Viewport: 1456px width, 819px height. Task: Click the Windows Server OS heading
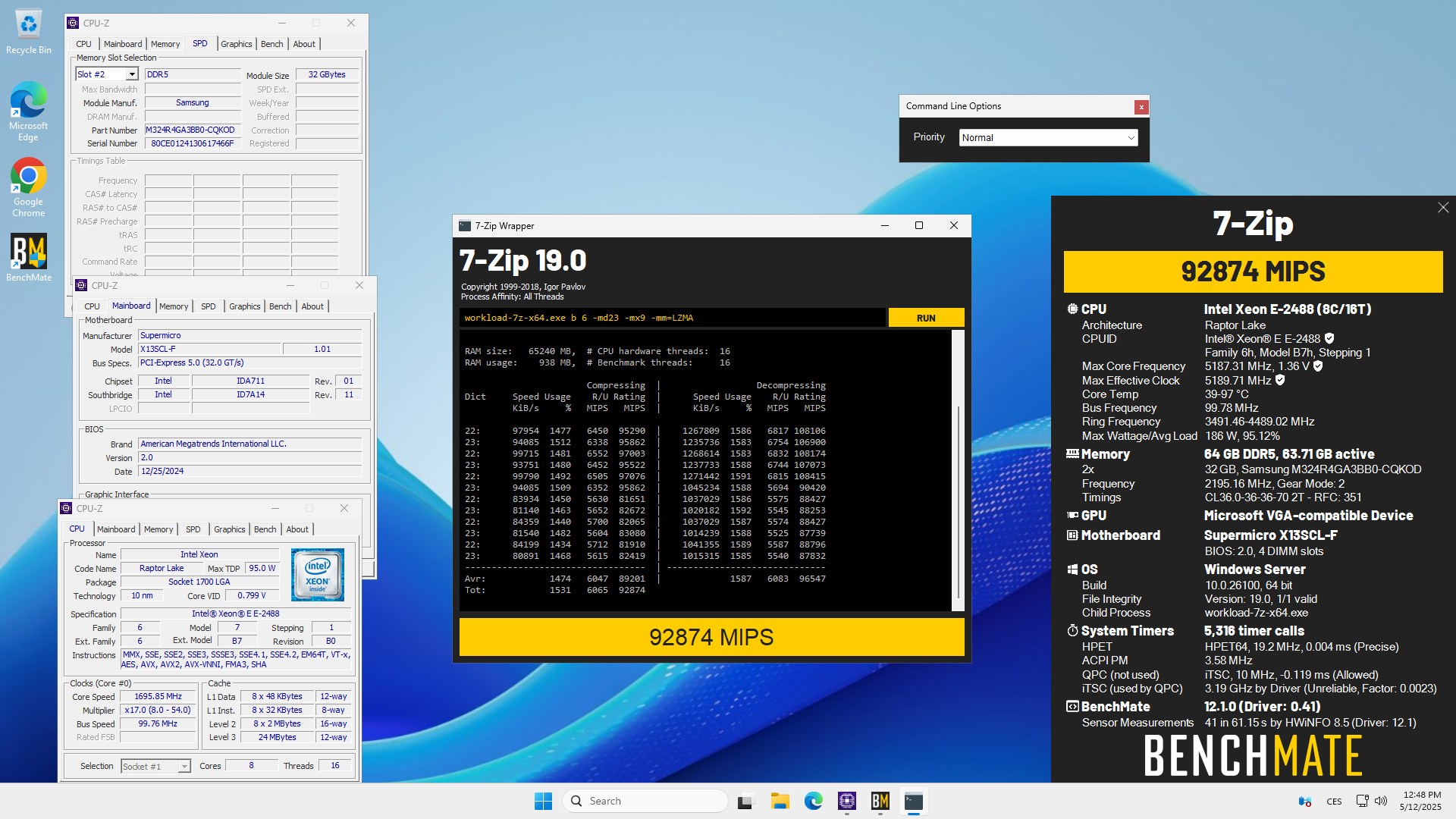[1255, 570]
